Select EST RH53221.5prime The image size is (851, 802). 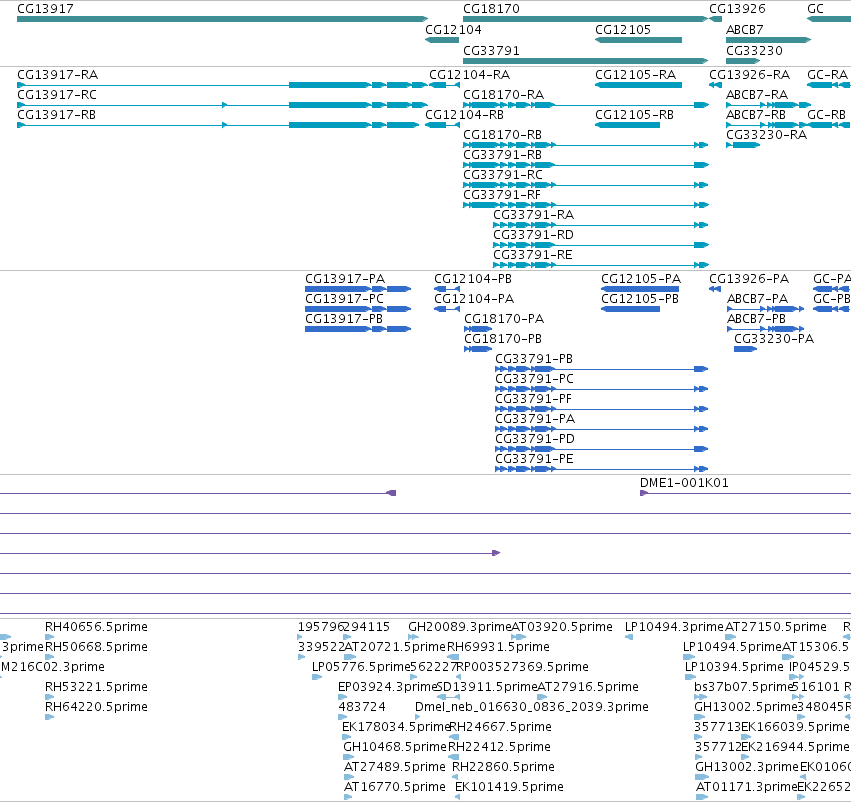[x=49, y=697]
